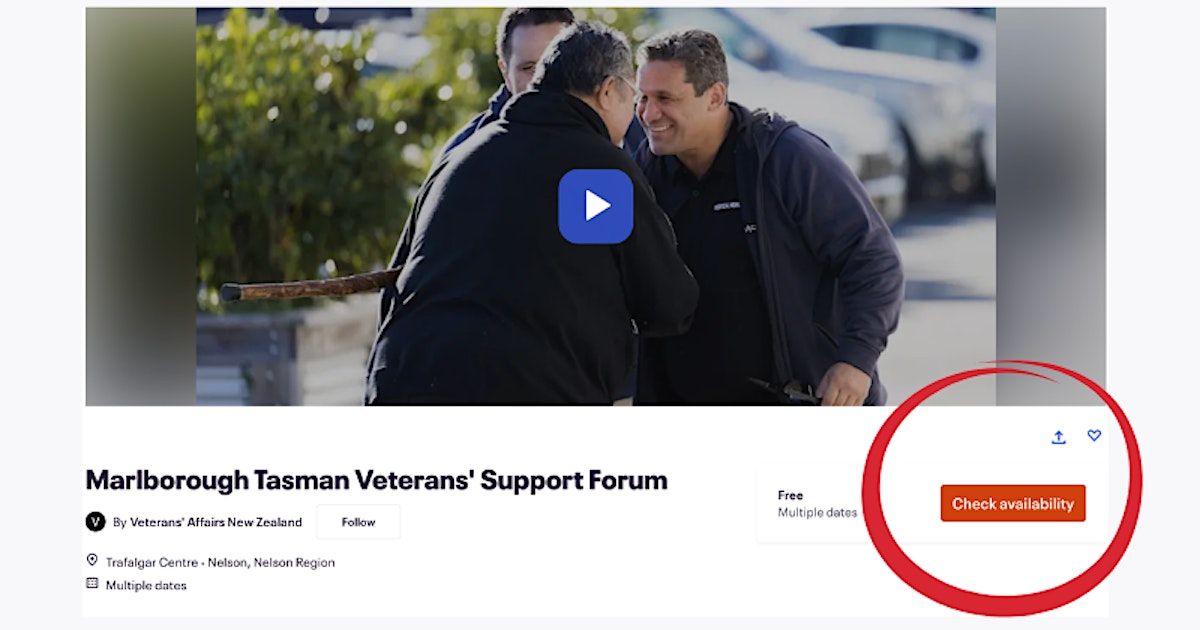
Task: Click the red hand-drawn circle annotation
Action: coord(1000,487)
